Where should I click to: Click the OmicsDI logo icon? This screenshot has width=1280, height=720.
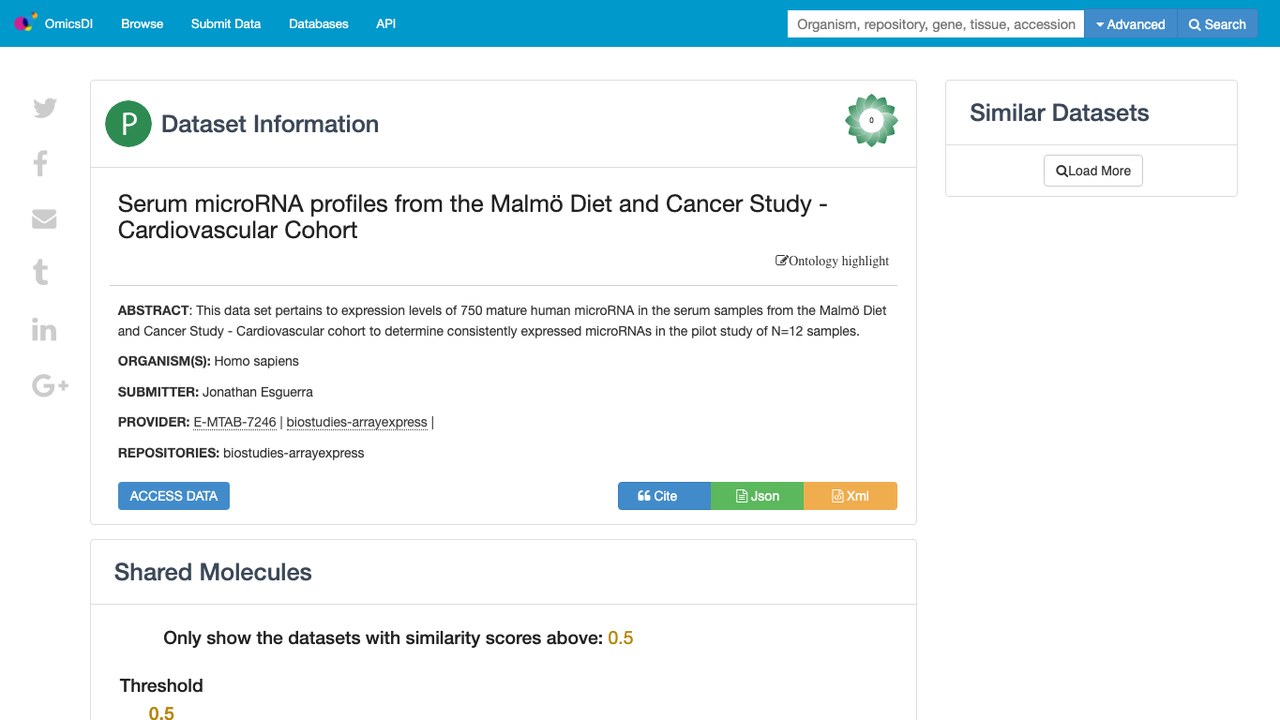point(25,23)
